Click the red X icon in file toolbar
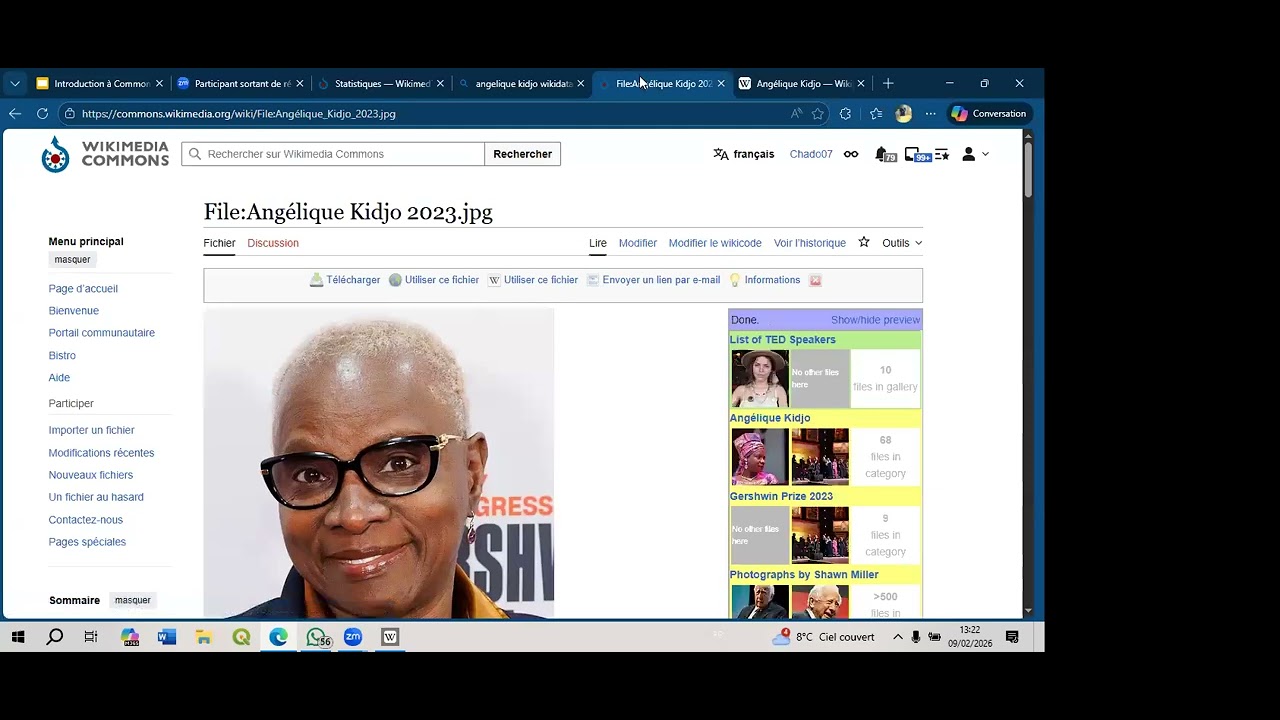Viewport: 1280px width, 720px height. pyautogui.click(x=815, y=280)
